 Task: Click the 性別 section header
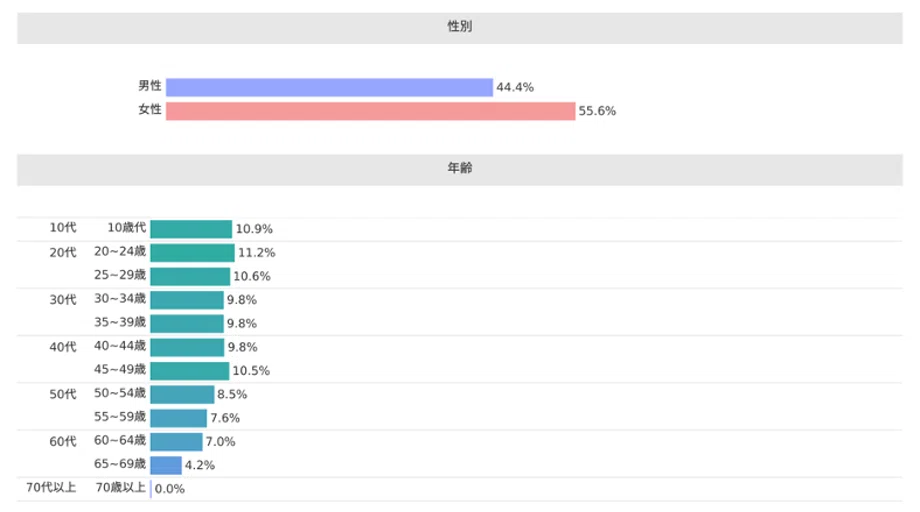tap(459, 28)
